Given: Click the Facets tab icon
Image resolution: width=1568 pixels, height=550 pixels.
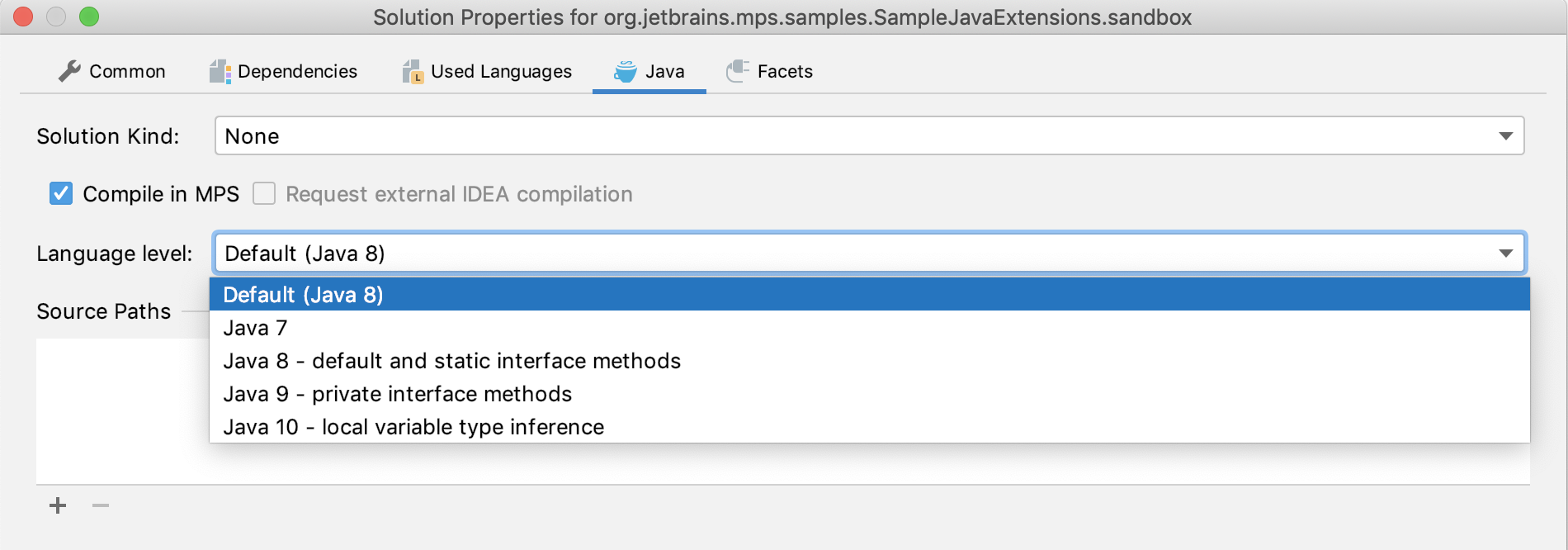Looking at the screenshot, I should 737,71.
